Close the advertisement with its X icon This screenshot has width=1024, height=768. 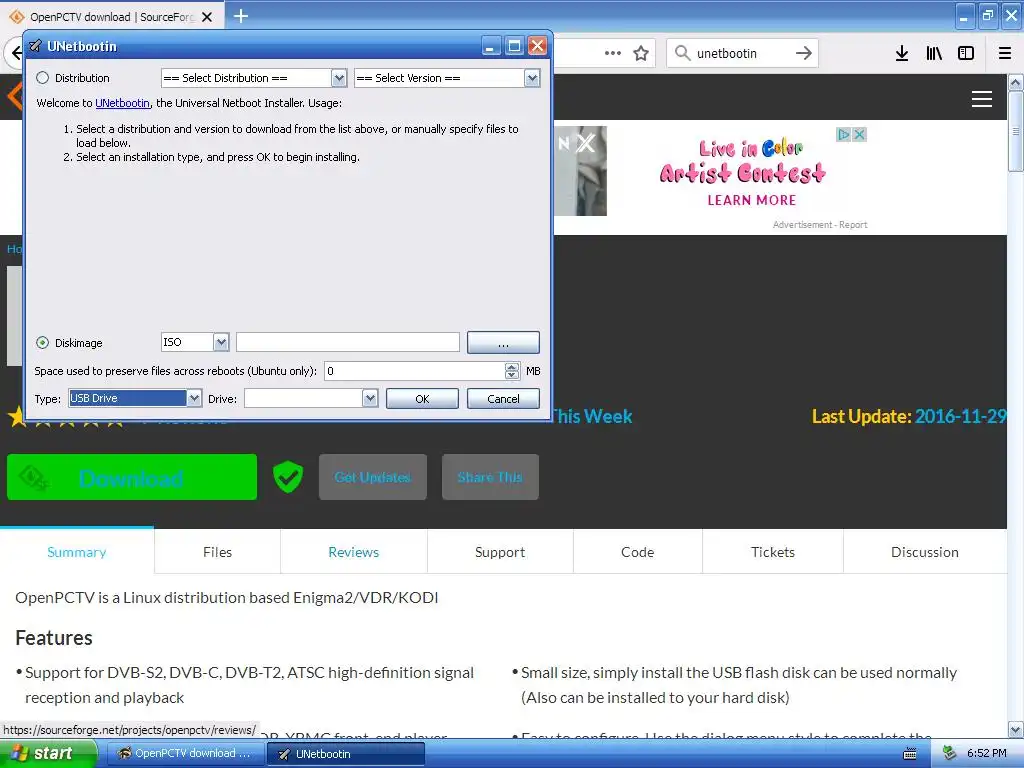click(859, 135)
